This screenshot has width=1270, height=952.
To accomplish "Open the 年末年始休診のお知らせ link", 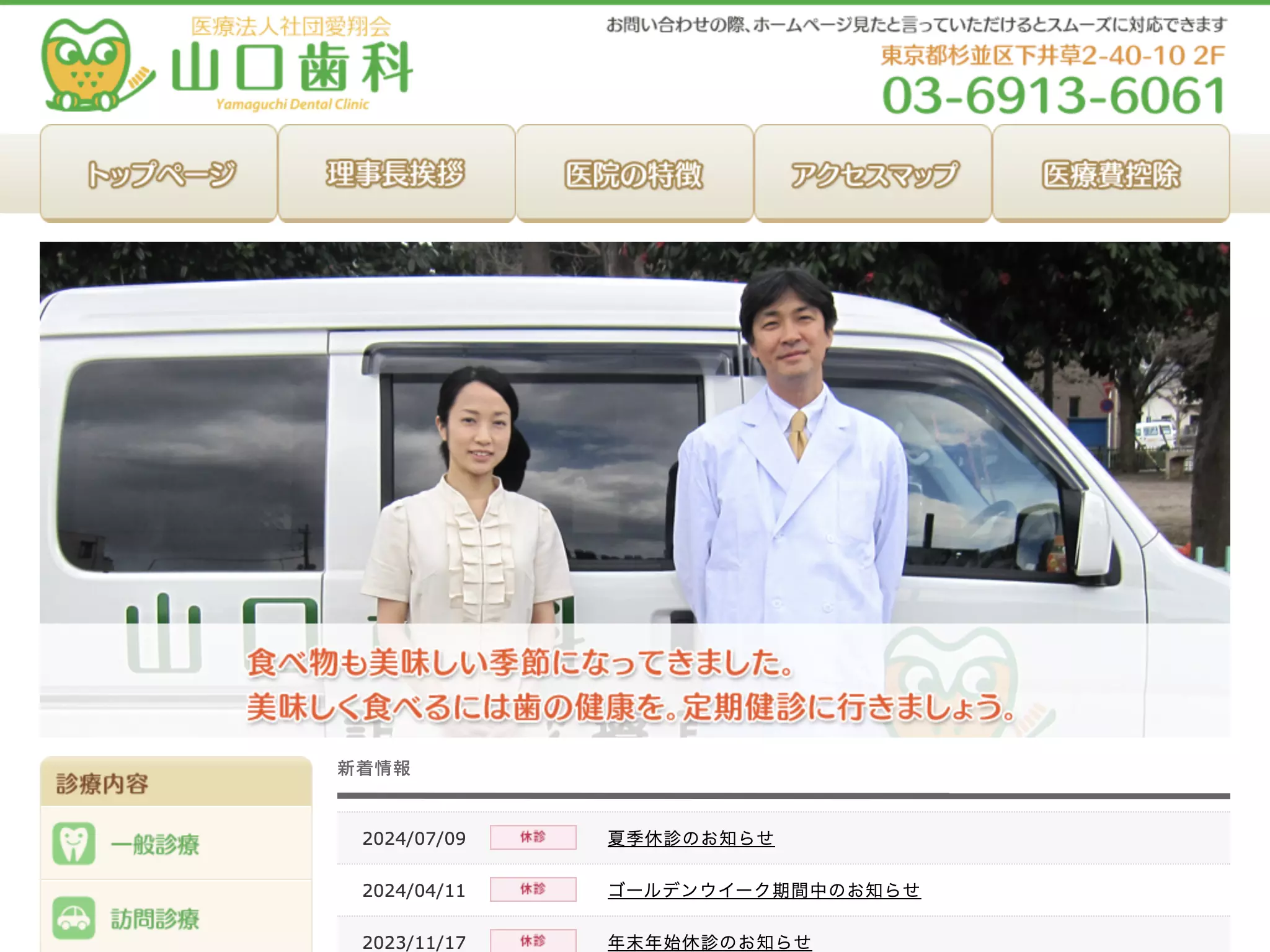I will pos(709,941).
